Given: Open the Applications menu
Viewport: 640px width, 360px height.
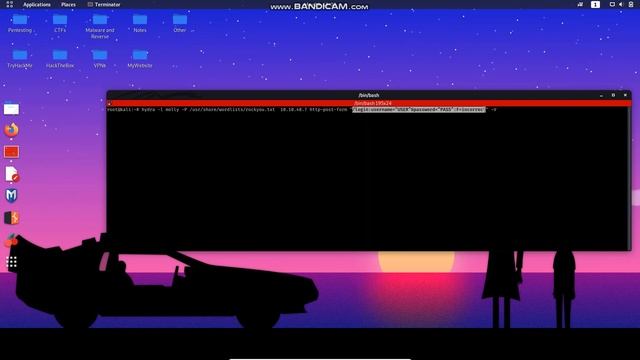Looking at the screenshot, I should (37, 4).
